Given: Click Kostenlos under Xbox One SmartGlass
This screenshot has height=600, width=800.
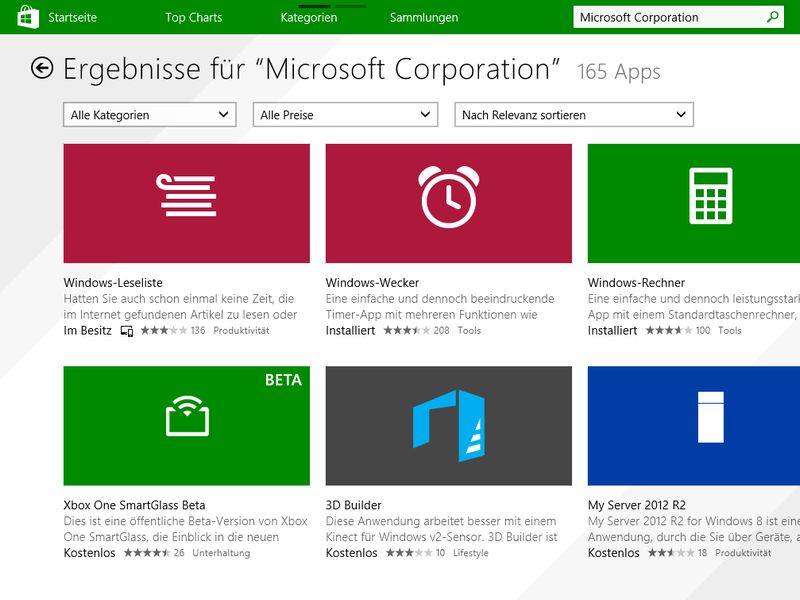Looking at the screenshot, I should (x=90, y=553).
